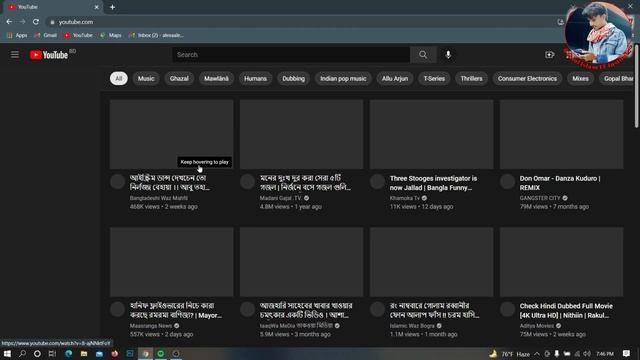Open Bangladeshi Waz Mahfil channel name
The height and width of the screenshot is (360, 640).
pyautogui.click(x=159, y=198)
